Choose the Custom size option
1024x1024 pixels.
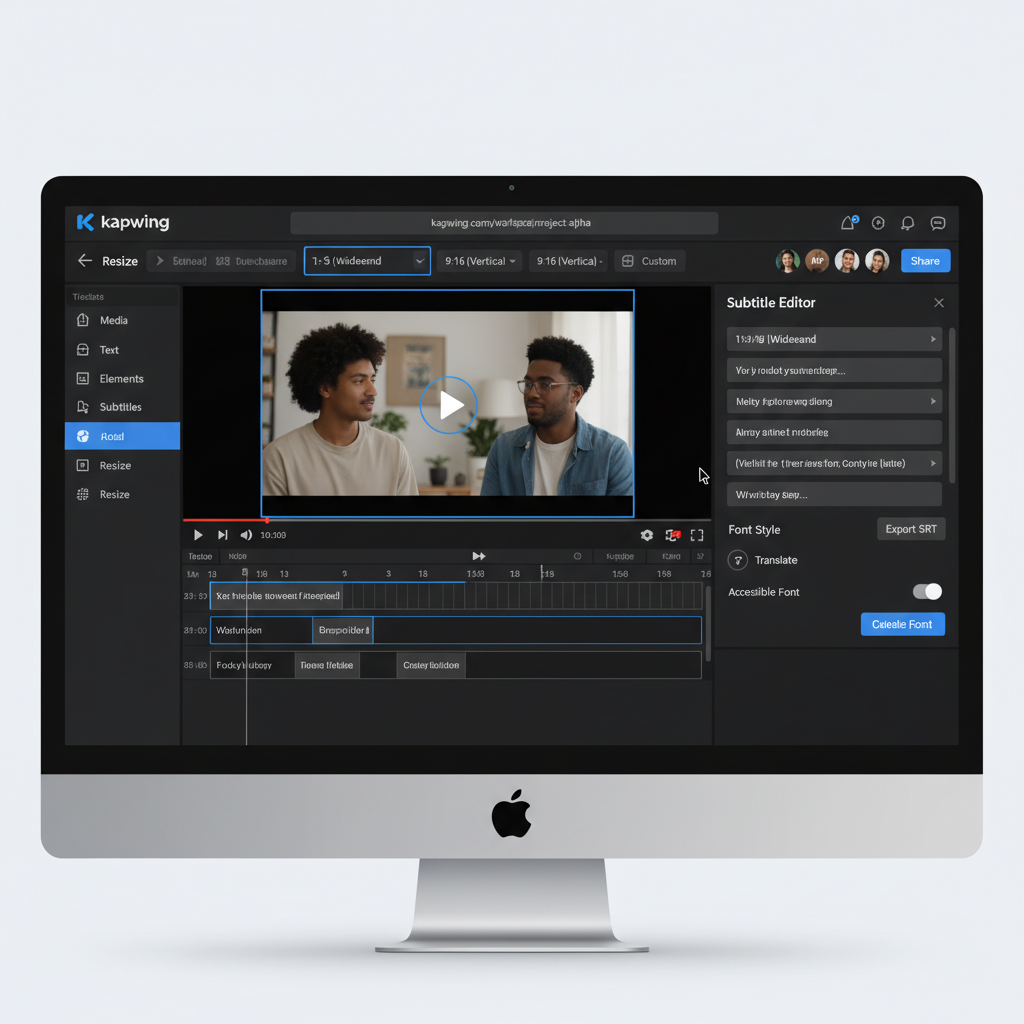650,261
